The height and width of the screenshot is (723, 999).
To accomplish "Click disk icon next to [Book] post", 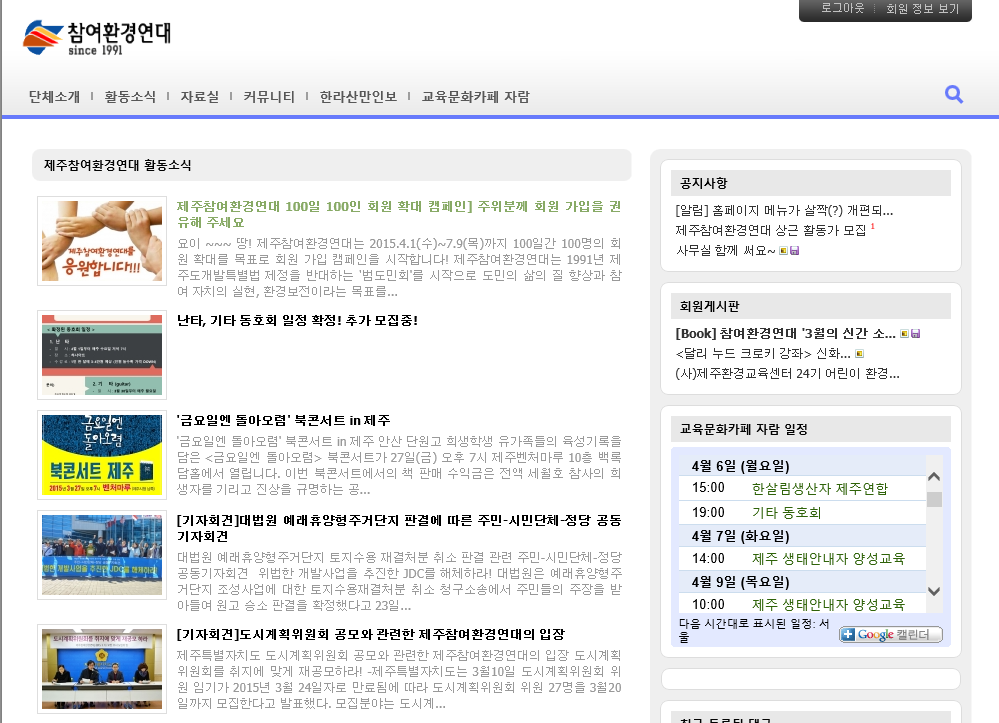I will click(916, 333).
